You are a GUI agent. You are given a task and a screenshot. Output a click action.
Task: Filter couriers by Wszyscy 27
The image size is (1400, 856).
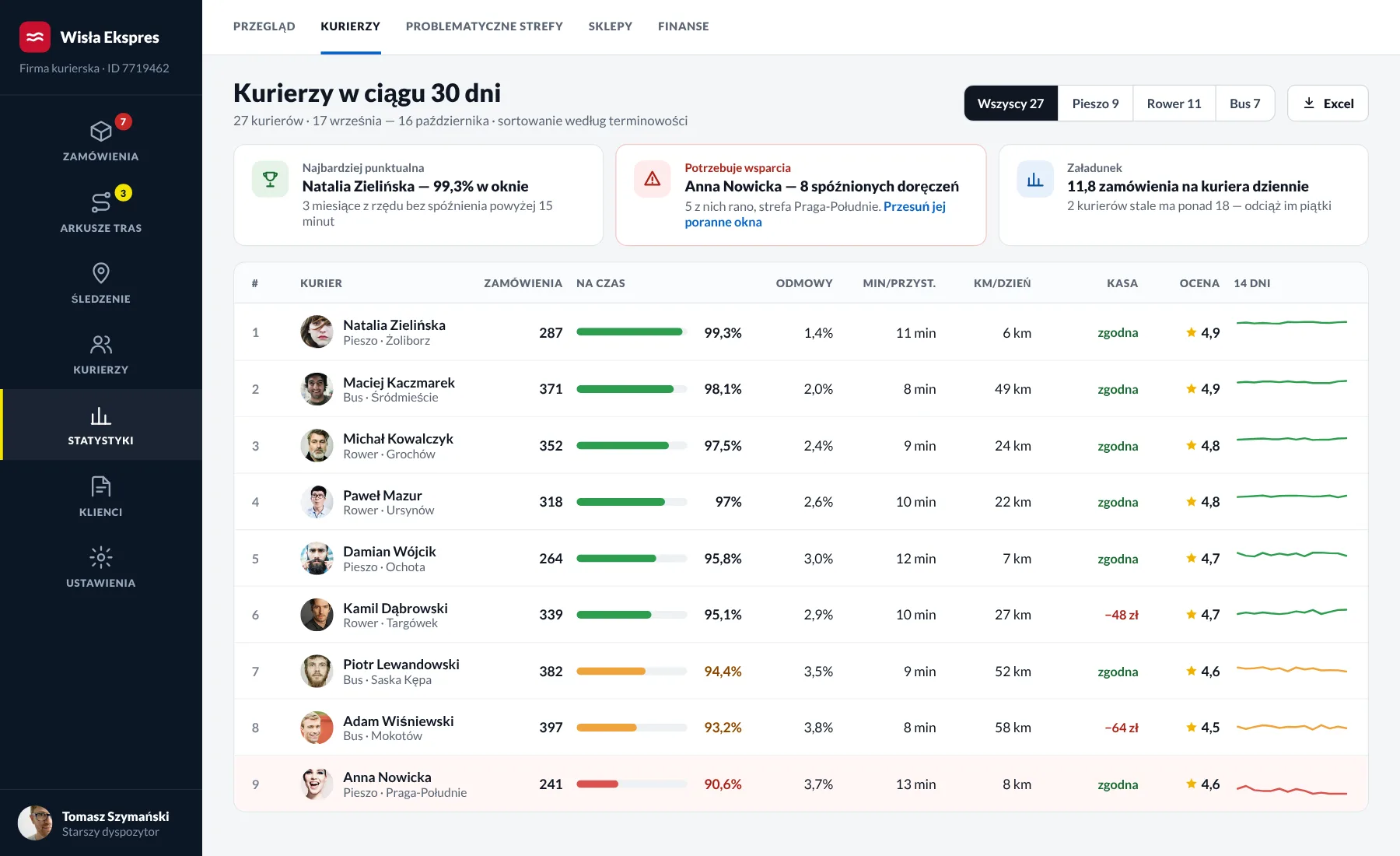click(1011, 103)
